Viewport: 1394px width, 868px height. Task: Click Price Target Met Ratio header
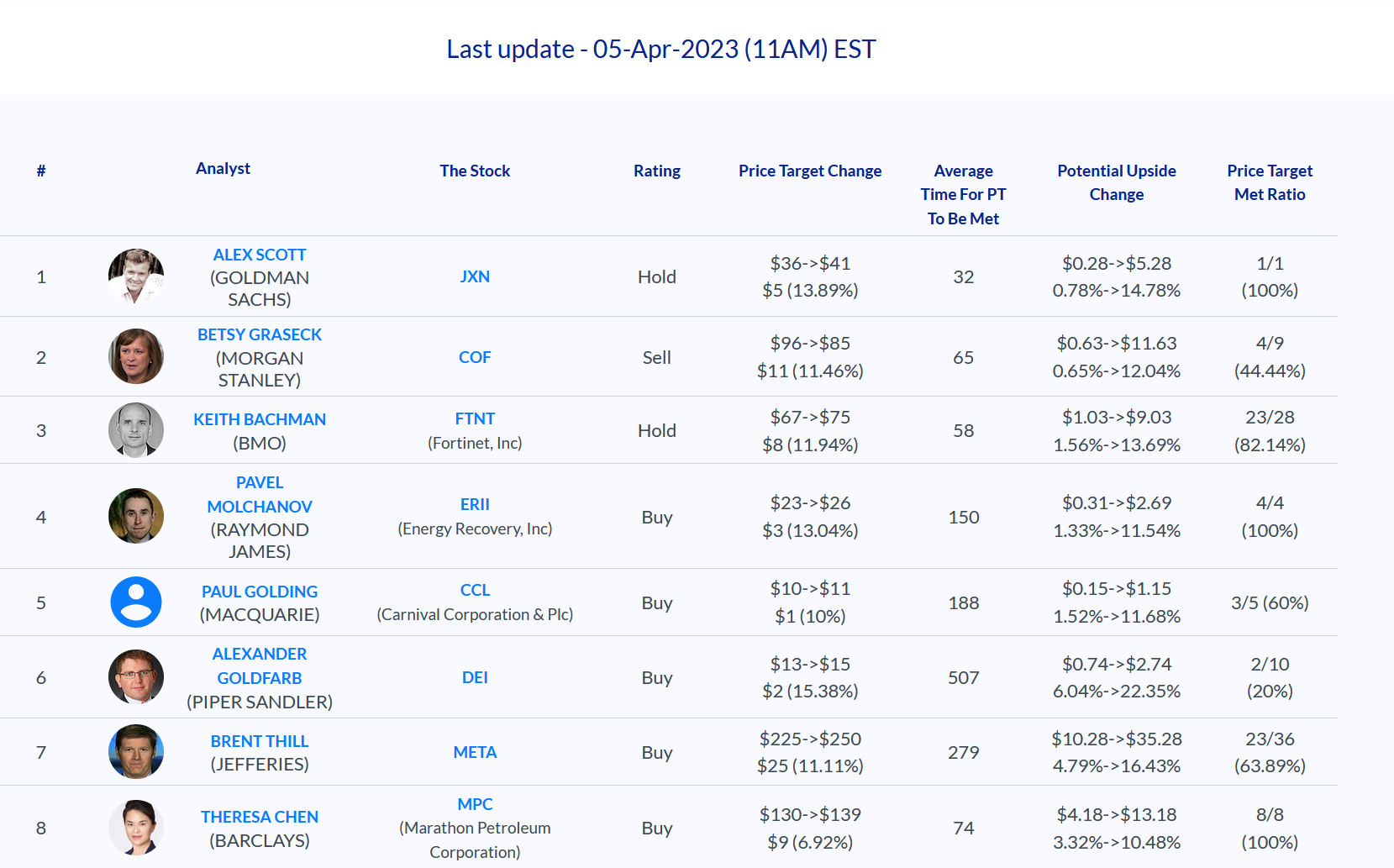click(1270, 182)
